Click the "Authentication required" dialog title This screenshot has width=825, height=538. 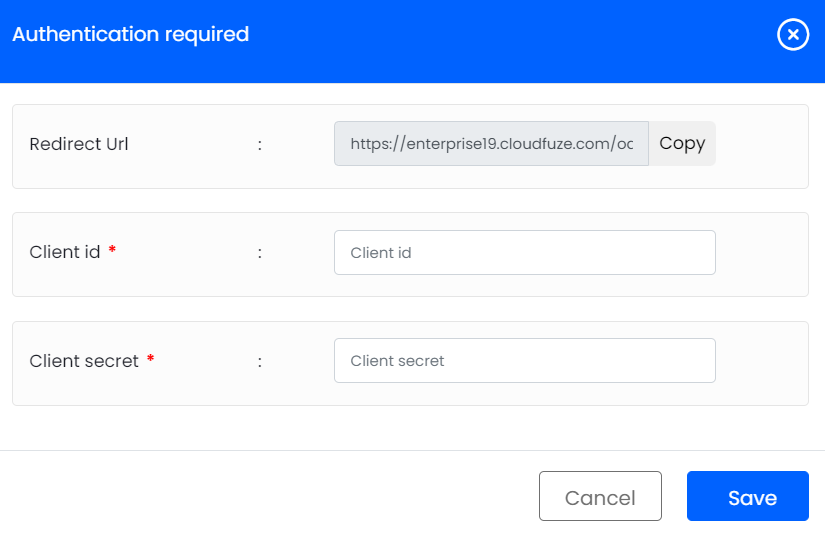130,35
